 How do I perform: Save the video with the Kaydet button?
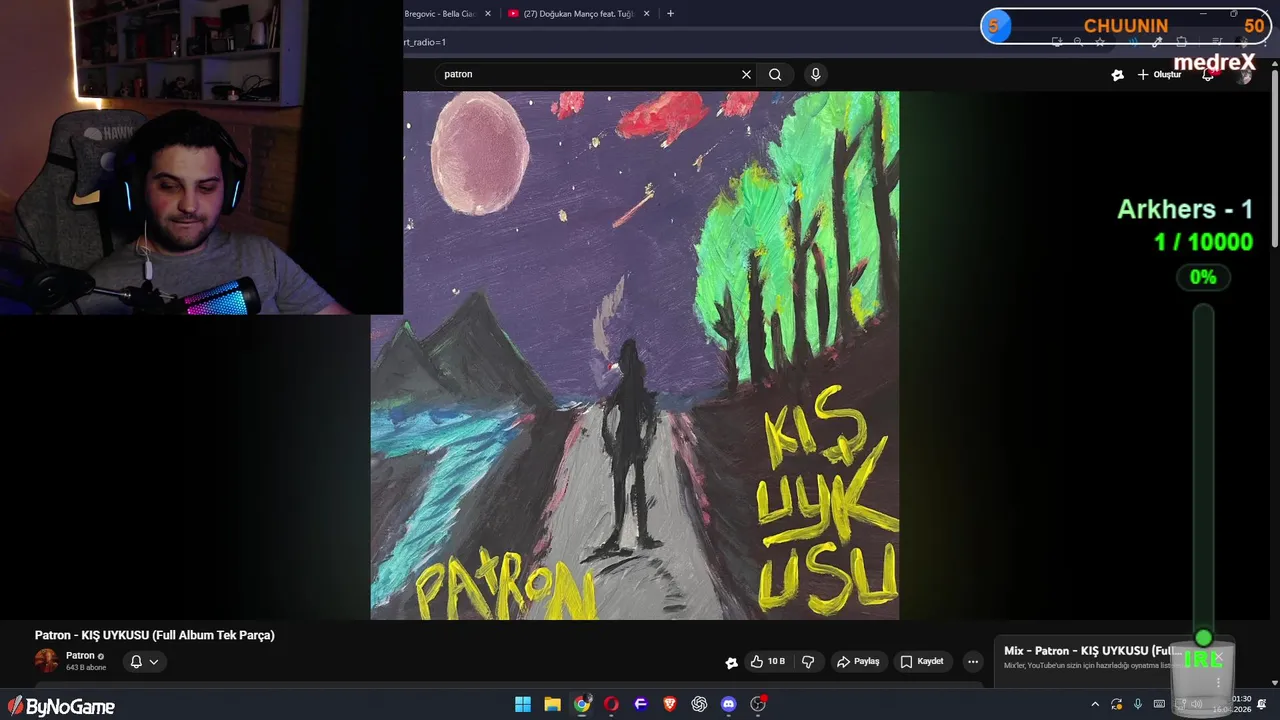(x=922, y=661)
